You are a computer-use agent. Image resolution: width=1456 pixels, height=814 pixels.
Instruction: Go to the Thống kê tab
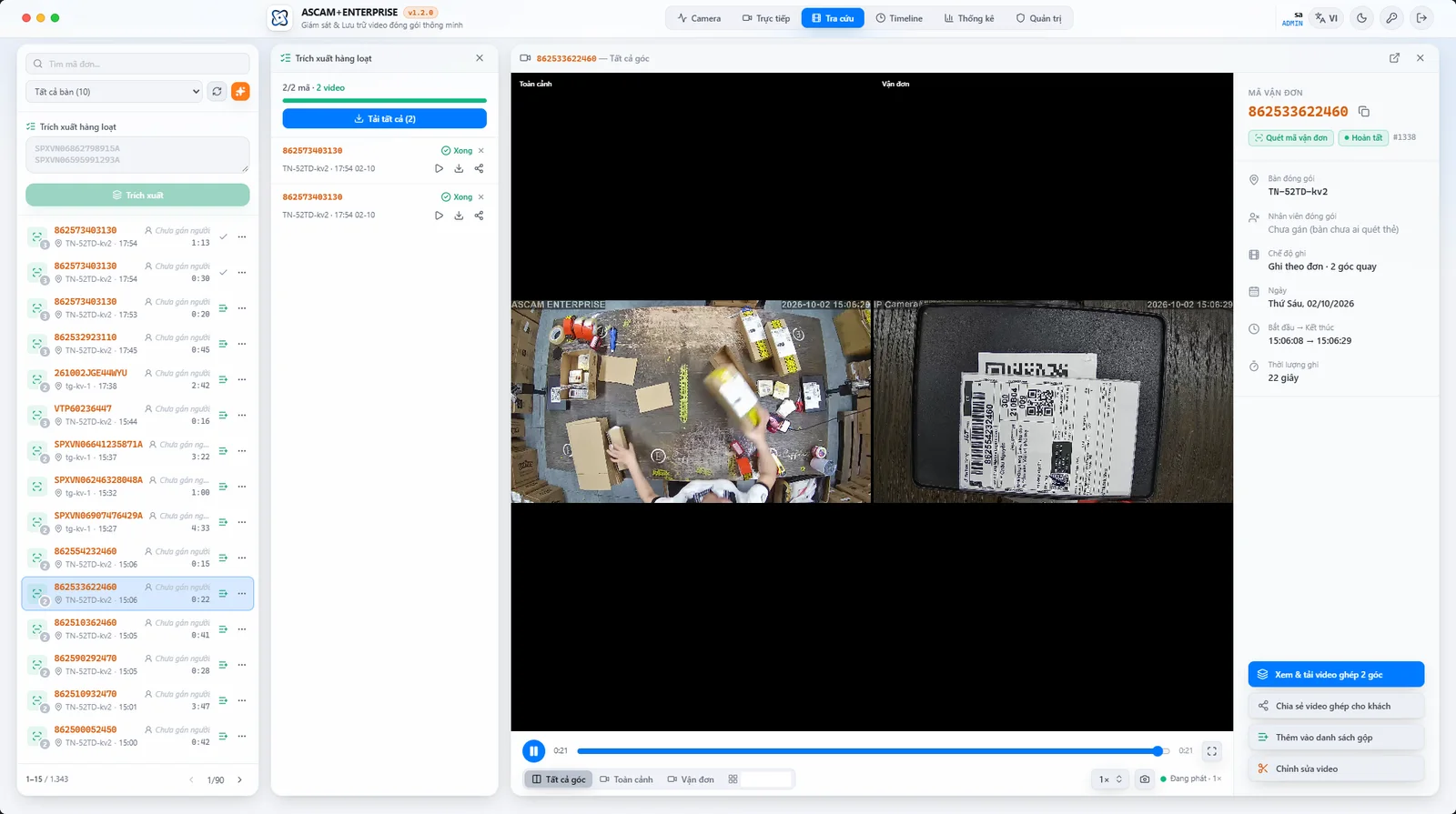tap(969, 18)
